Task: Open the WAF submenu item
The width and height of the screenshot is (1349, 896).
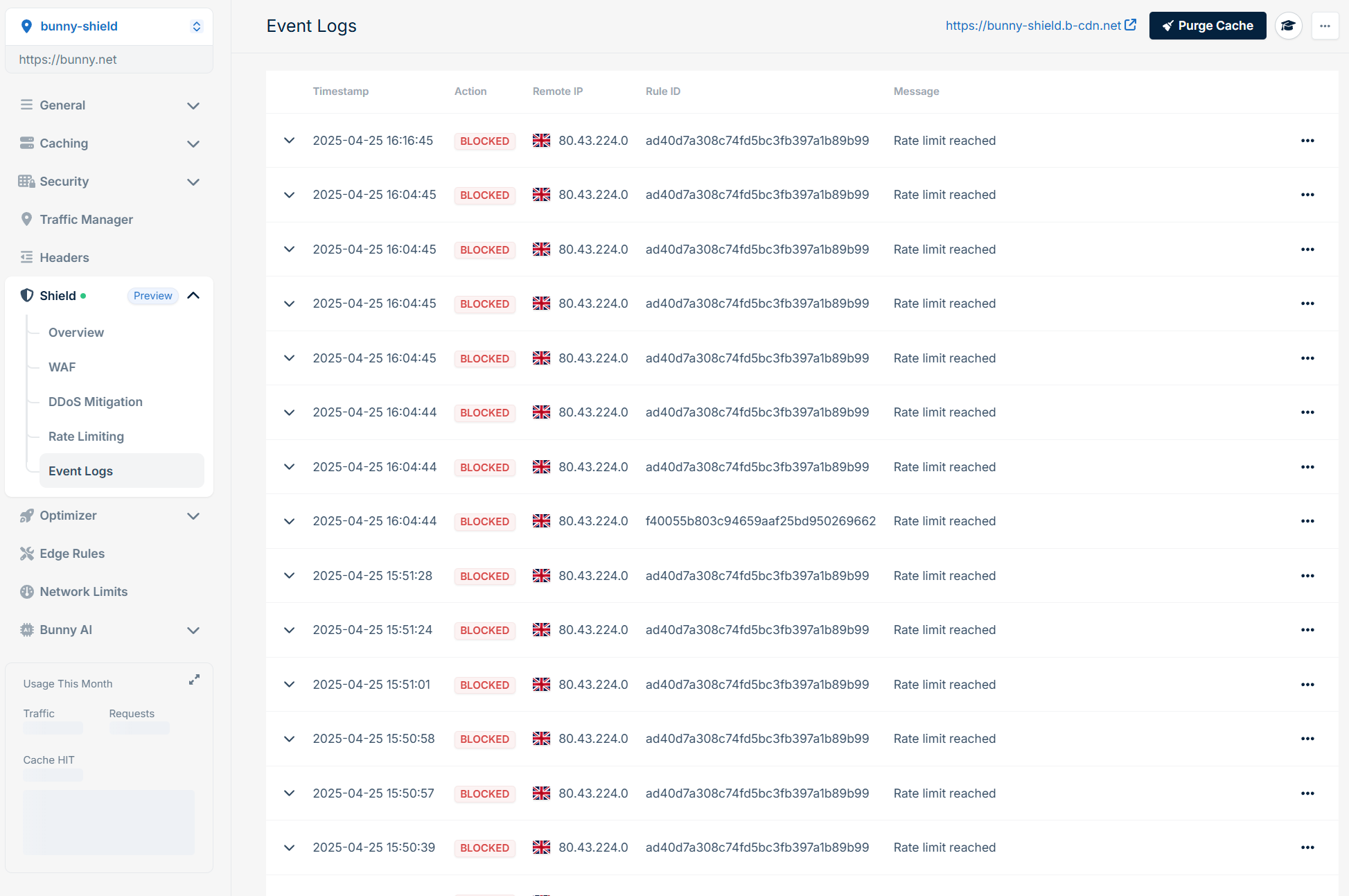Action: (x=62, y=367)
